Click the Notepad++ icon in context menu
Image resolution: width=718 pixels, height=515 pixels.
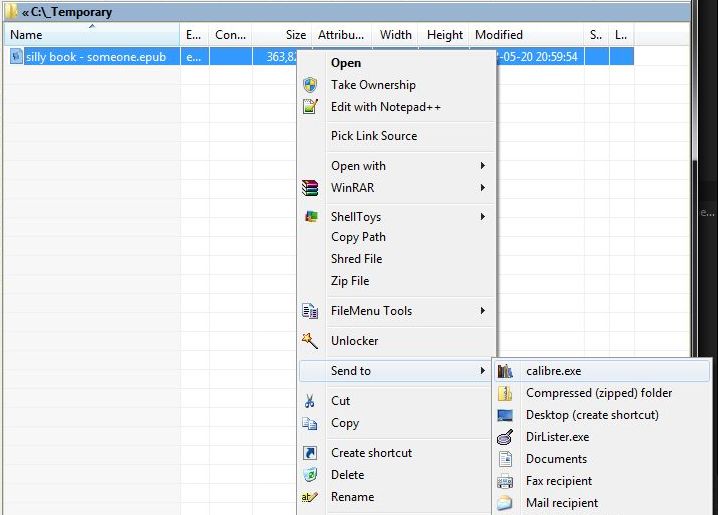[310, 107]
